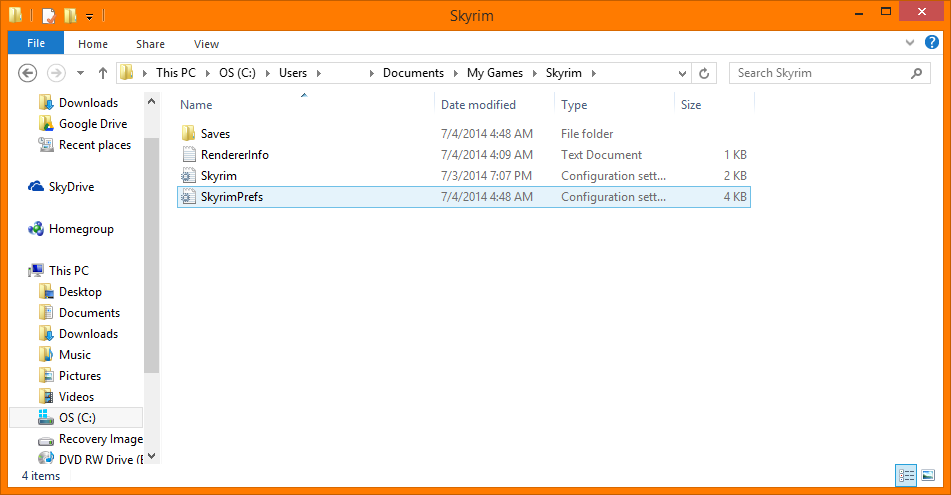Click the New folder icon in title bar
This screenshot has height=495, width=951.
70,16
